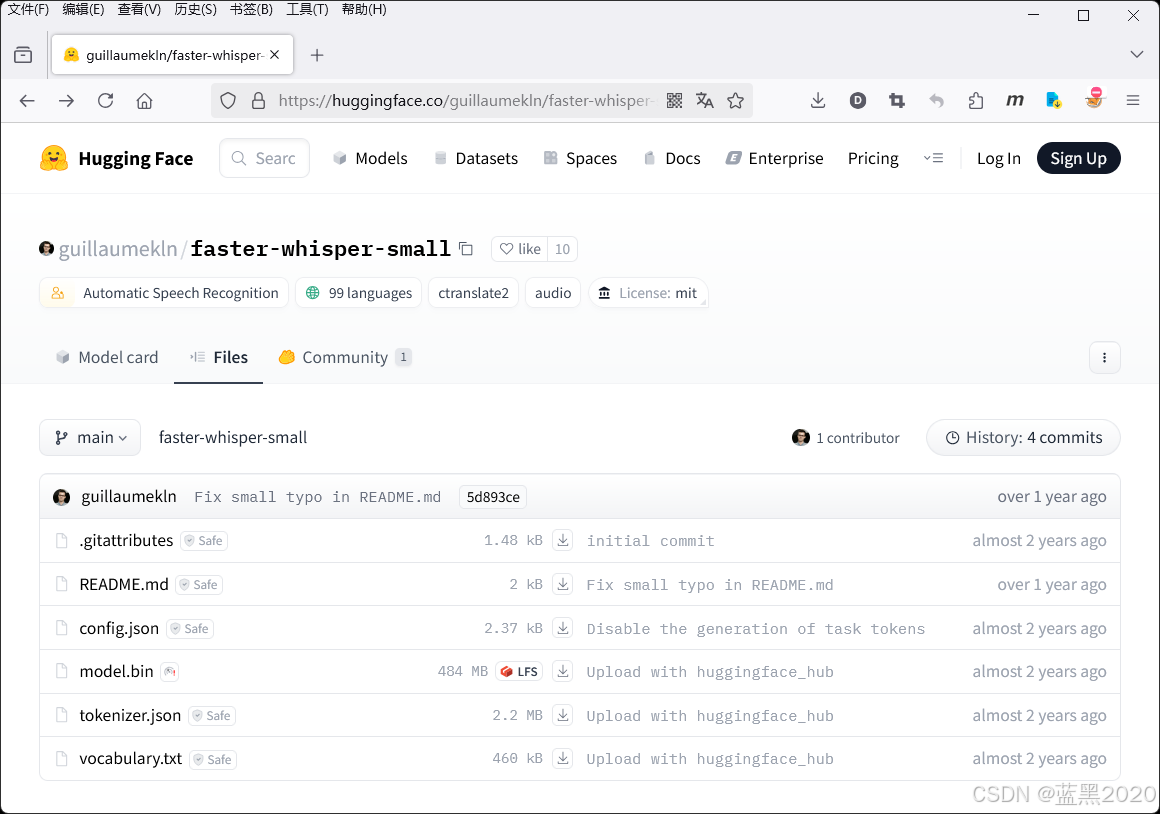
Task: Open the Pricing navigation link
Action: (873, 158)
